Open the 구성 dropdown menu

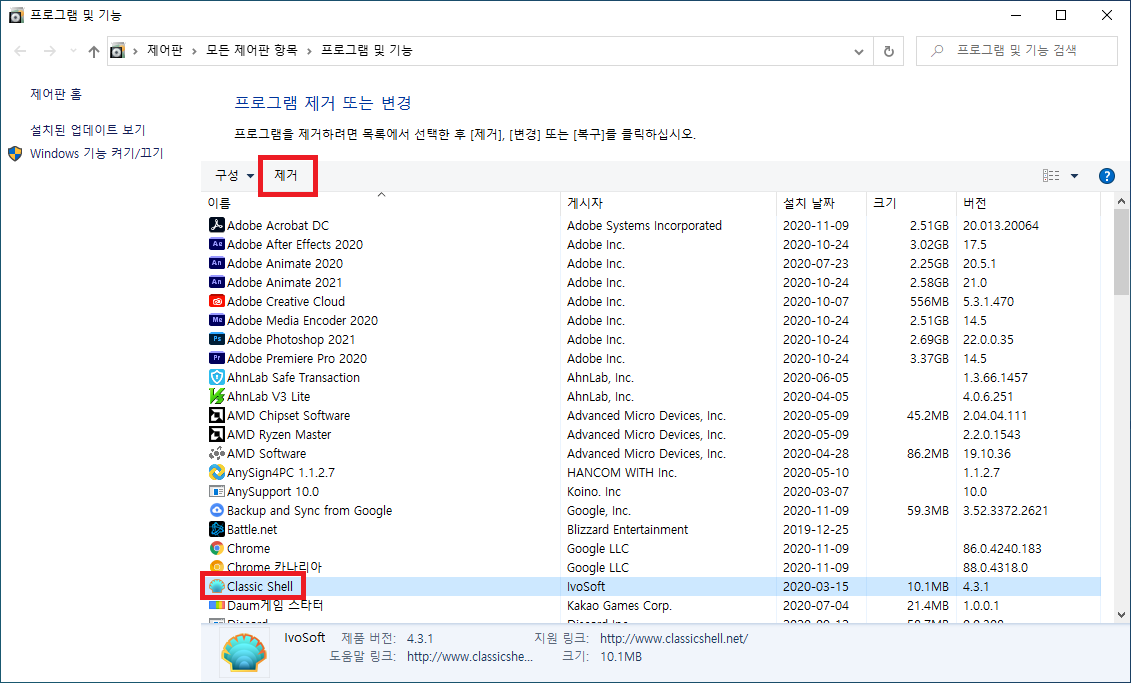click(x=234, y=175)
